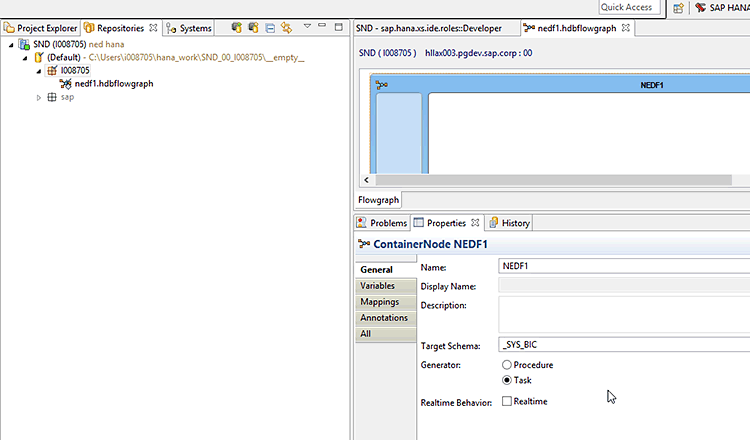Open the Annotations properties section
This screenshot has width=750, height=440.
click(386, 318)
